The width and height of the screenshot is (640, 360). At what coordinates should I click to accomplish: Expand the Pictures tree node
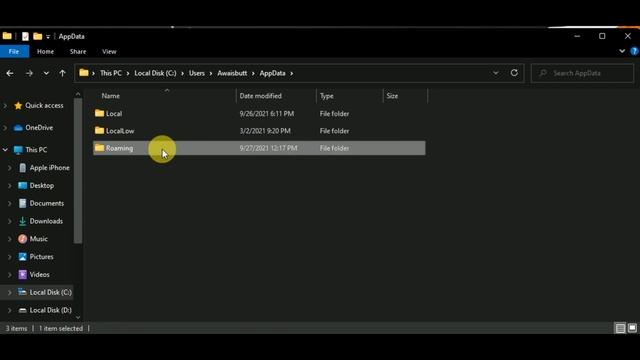click(10, 257)
